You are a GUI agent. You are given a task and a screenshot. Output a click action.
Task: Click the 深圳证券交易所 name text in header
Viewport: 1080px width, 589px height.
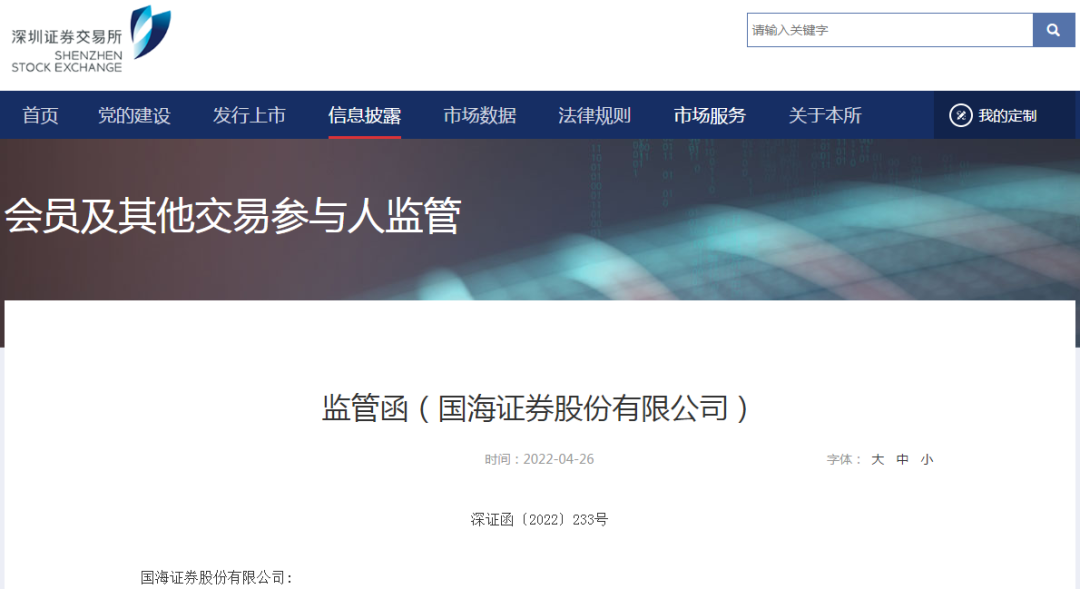[x=66, y=37]
